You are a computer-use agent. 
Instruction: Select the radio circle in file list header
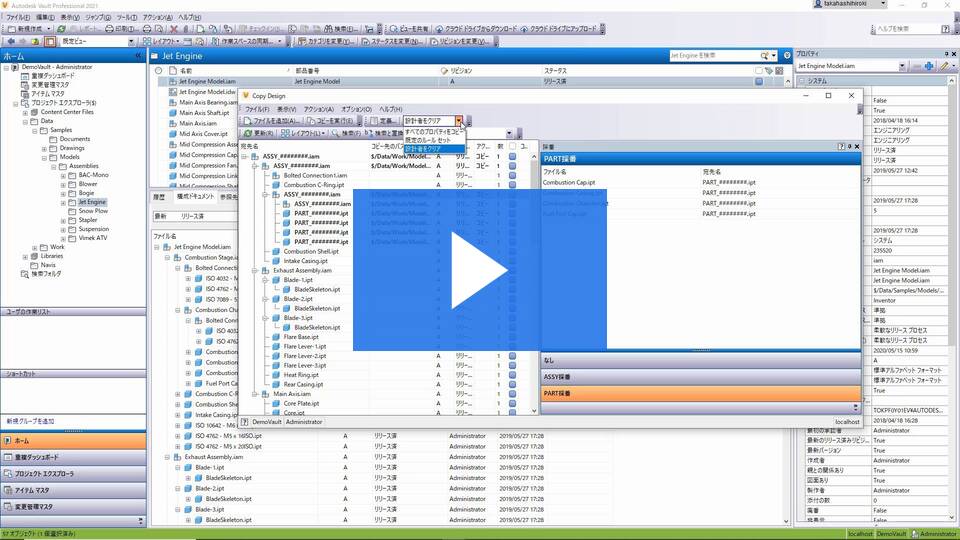coord(159,70)
